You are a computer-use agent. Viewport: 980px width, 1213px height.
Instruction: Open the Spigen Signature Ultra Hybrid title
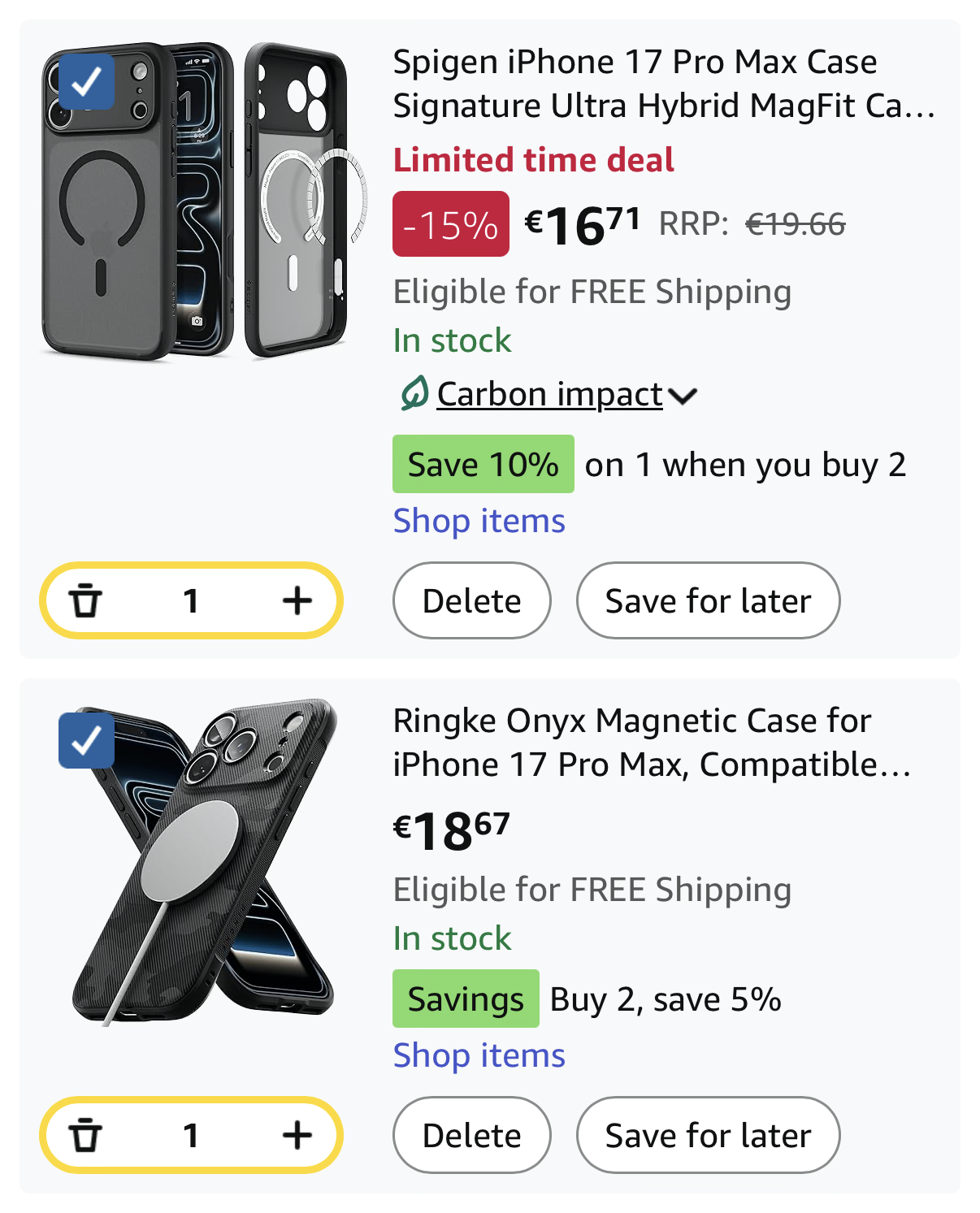(x=662, y=84)
